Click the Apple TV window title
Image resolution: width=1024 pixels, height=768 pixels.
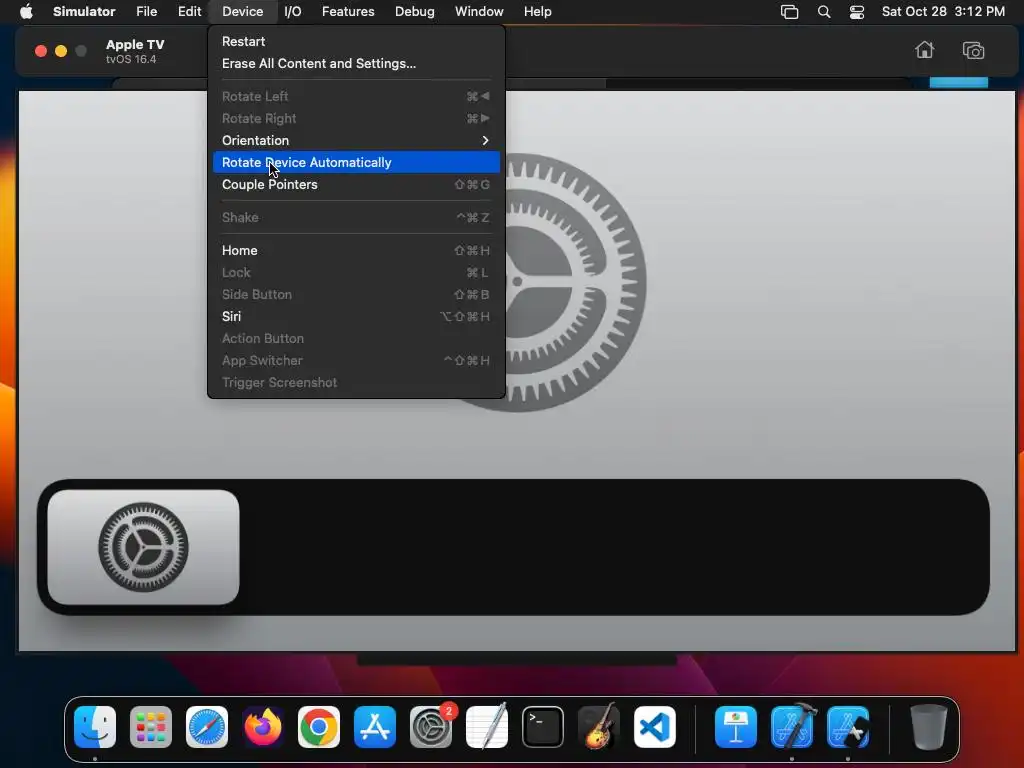coord(135,44)
